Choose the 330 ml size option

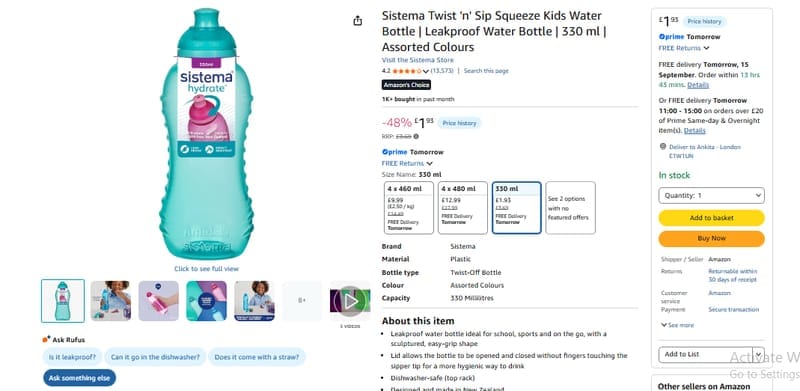pyautogui.click(x=517, y=208)
